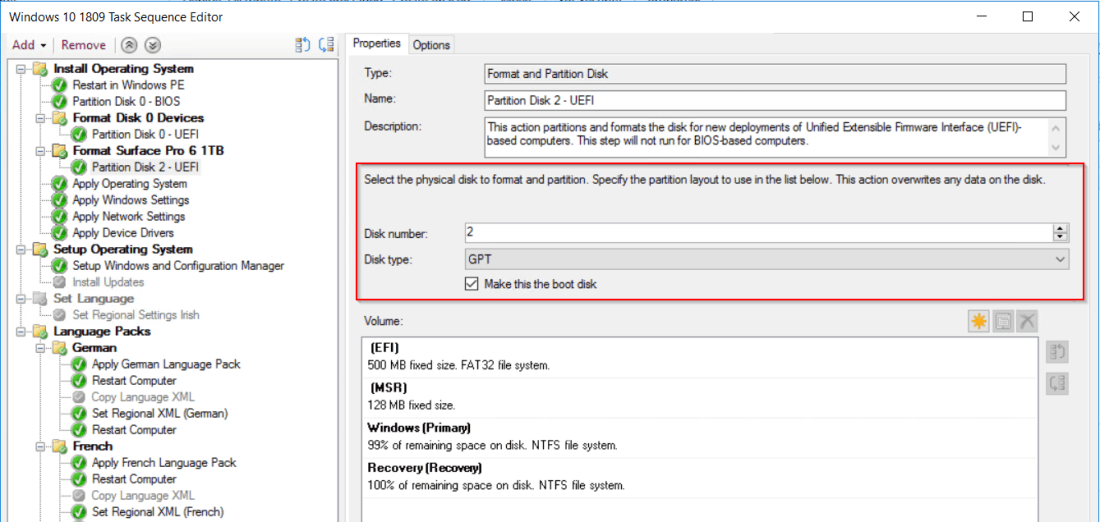Collapse the Install Operating System group
This screenshot has height=522, width=1100.
click(x=25, y=69)
